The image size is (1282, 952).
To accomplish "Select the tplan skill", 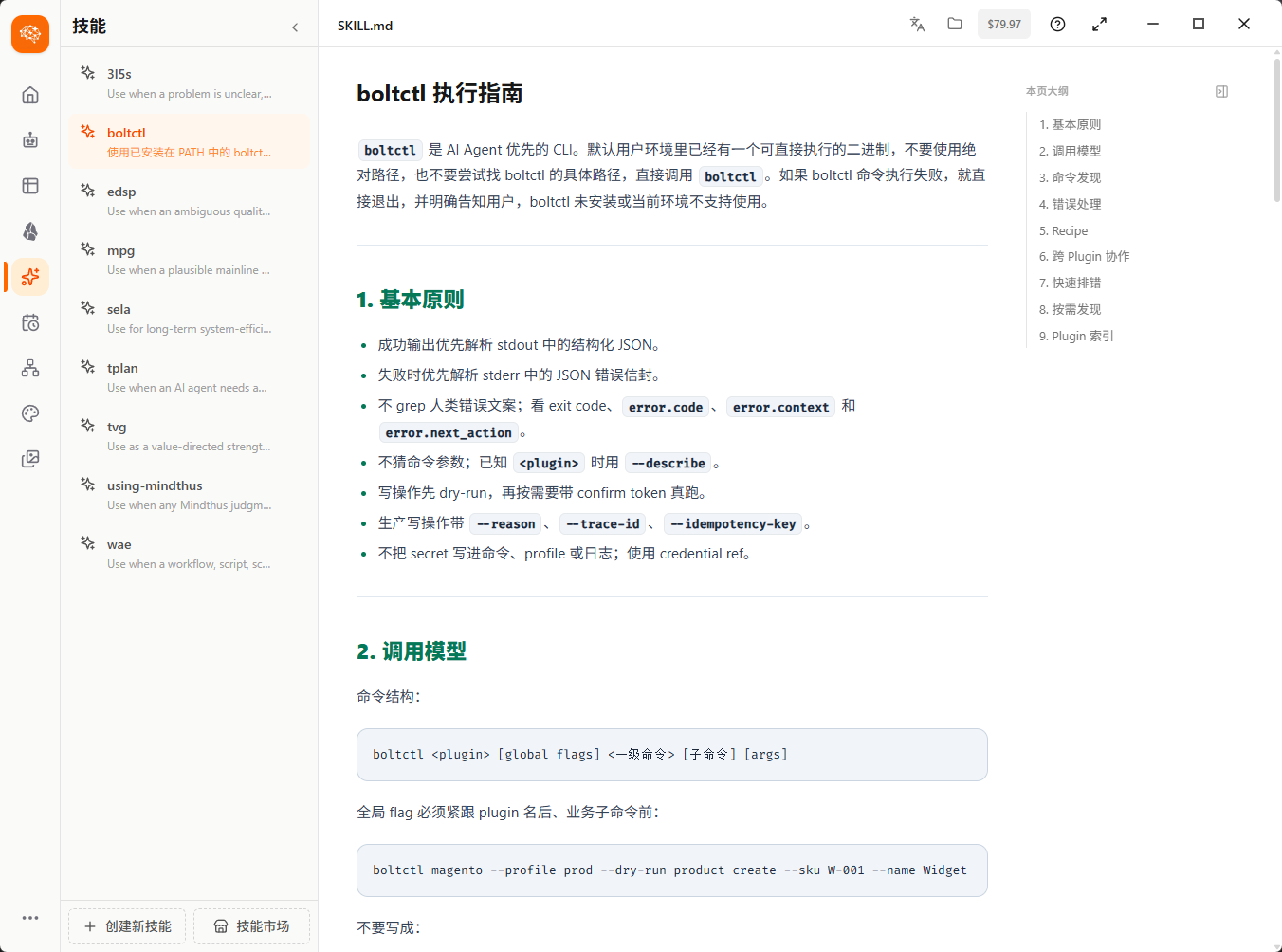I will [190, 377].
